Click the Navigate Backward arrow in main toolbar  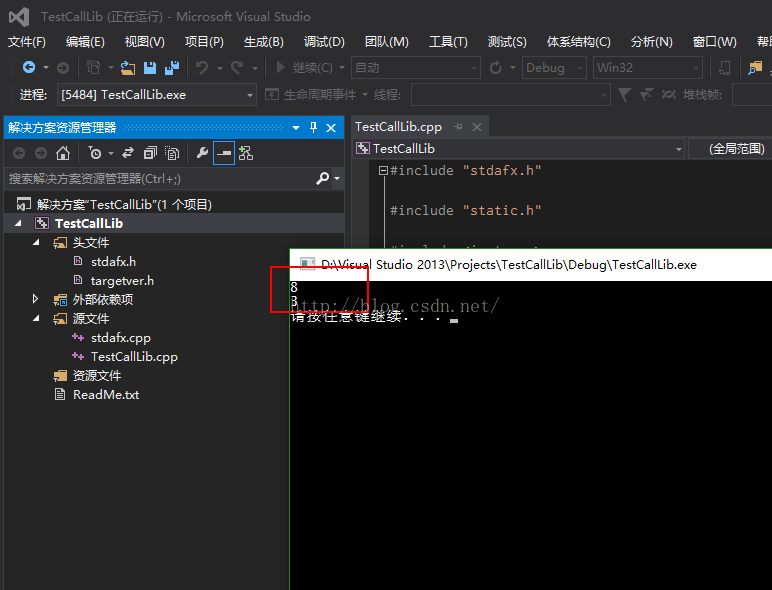pyautogui.click(x=29, y=67)
